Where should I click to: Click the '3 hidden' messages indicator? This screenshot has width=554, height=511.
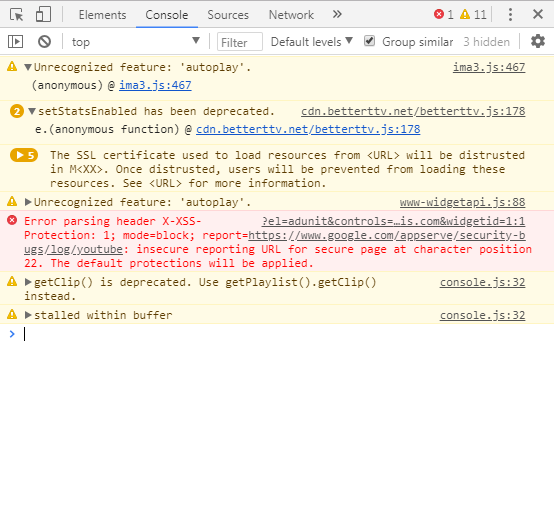[x=487, y=42]
